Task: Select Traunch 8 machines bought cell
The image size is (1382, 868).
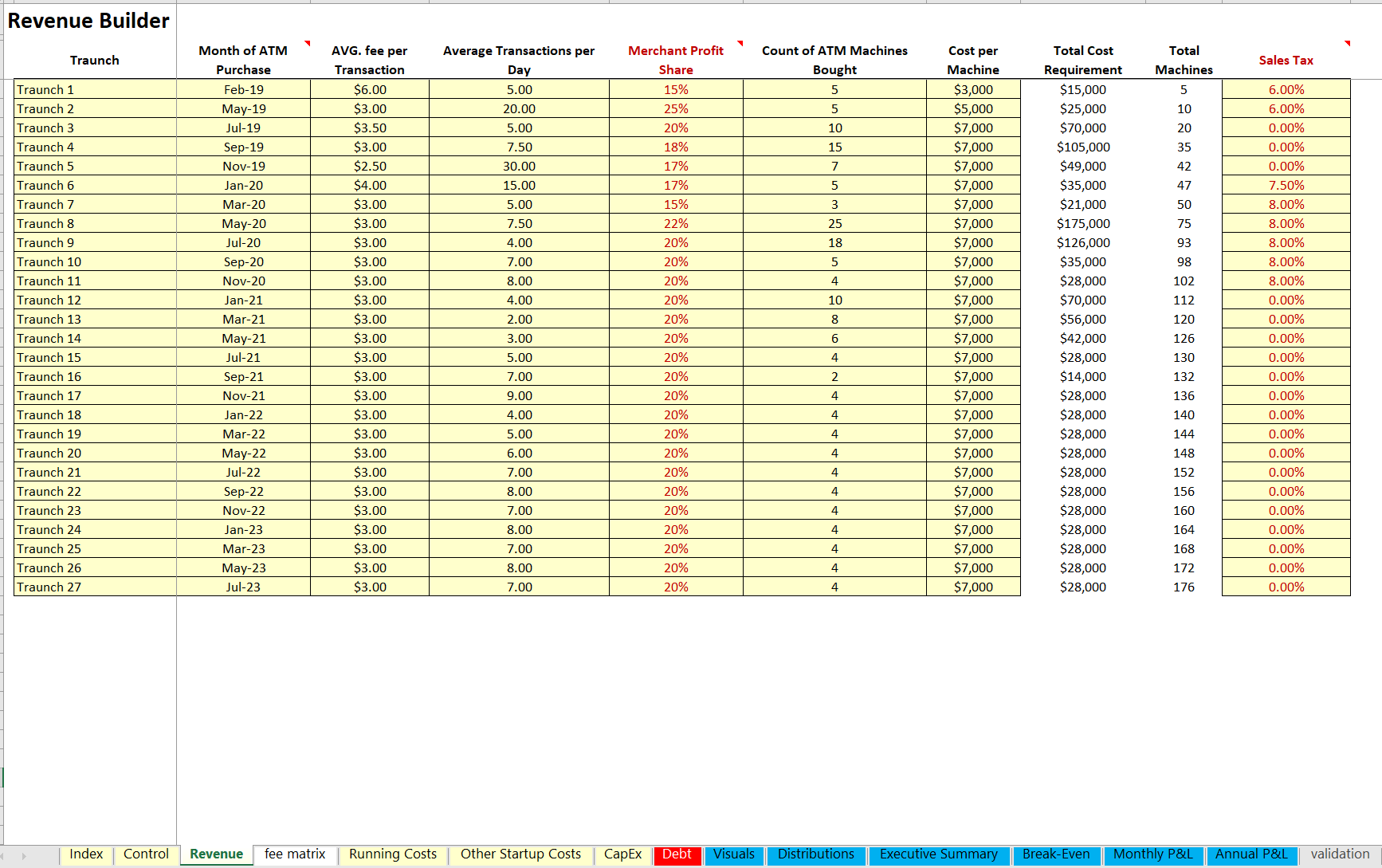Action: [x=834, y=224]
